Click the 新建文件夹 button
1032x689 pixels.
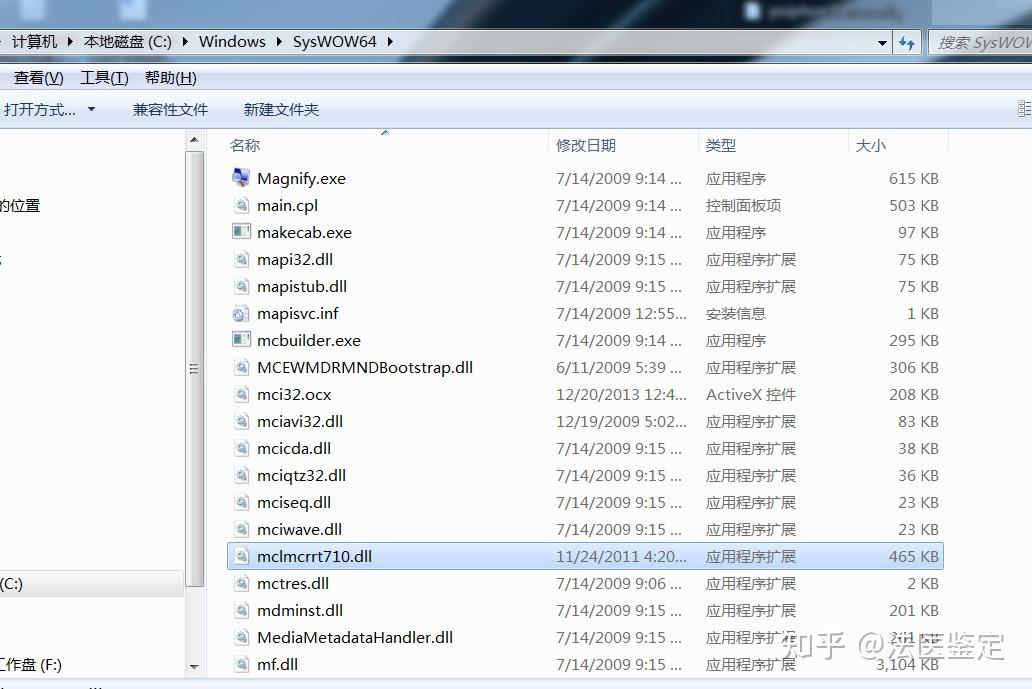[x=281, y=109]
